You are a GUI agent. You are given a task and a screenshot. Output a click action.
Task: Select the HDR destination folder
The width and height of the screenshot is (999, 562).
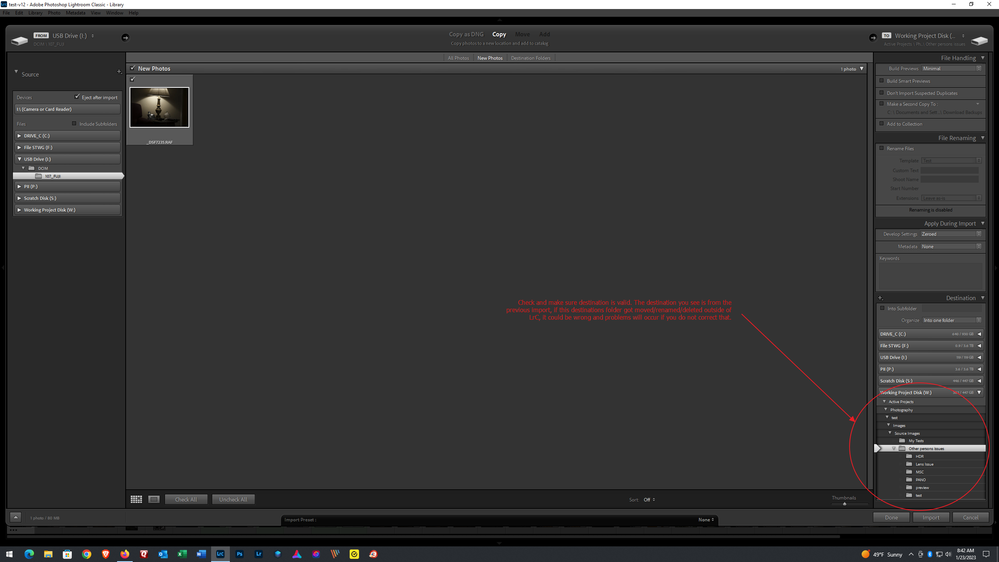click(x=919, y=456)
